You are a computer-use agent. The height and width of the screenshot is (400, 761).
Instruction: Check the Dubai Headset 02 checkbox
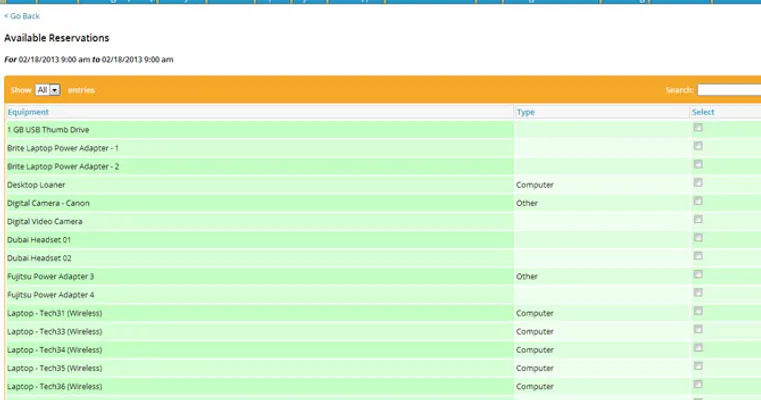698,256
